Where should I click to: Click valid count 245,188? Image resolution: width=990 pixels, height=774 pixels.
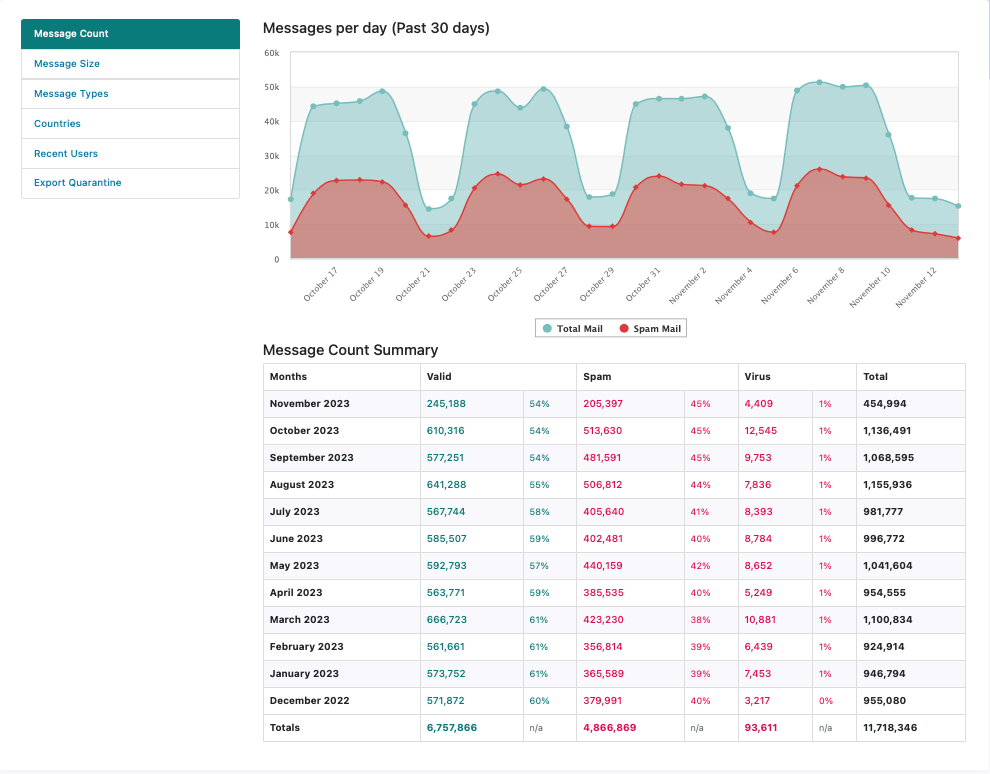[446, 403]
